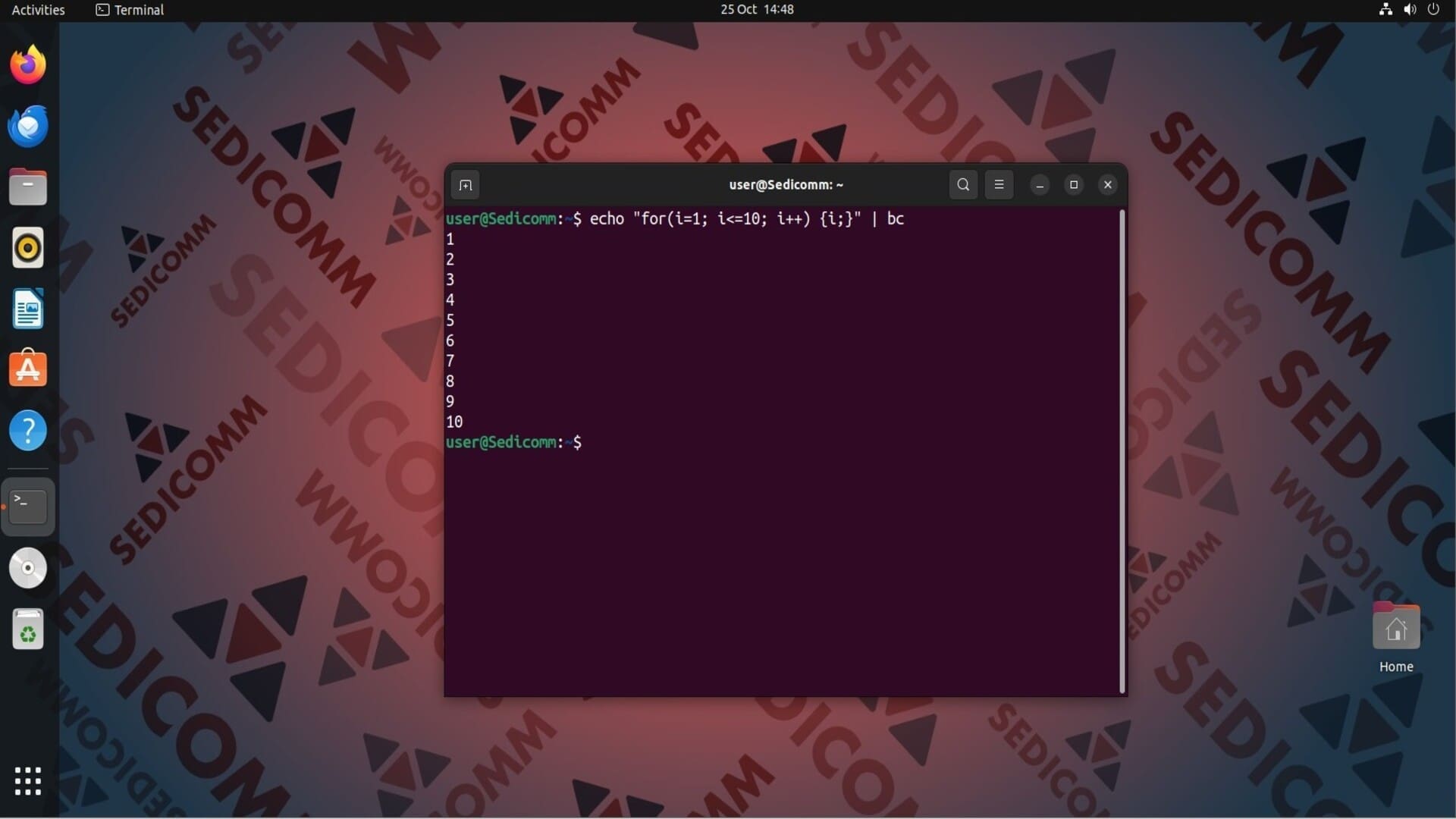
Task: Open the terminal search icon
Action: click(963, 184)
